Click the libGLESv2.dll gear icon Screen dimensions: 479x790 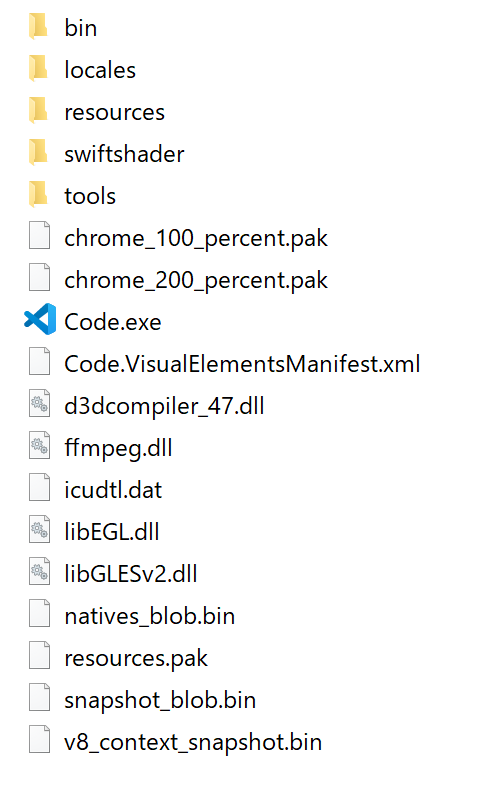pyautogui.click(x=39, y=571)
